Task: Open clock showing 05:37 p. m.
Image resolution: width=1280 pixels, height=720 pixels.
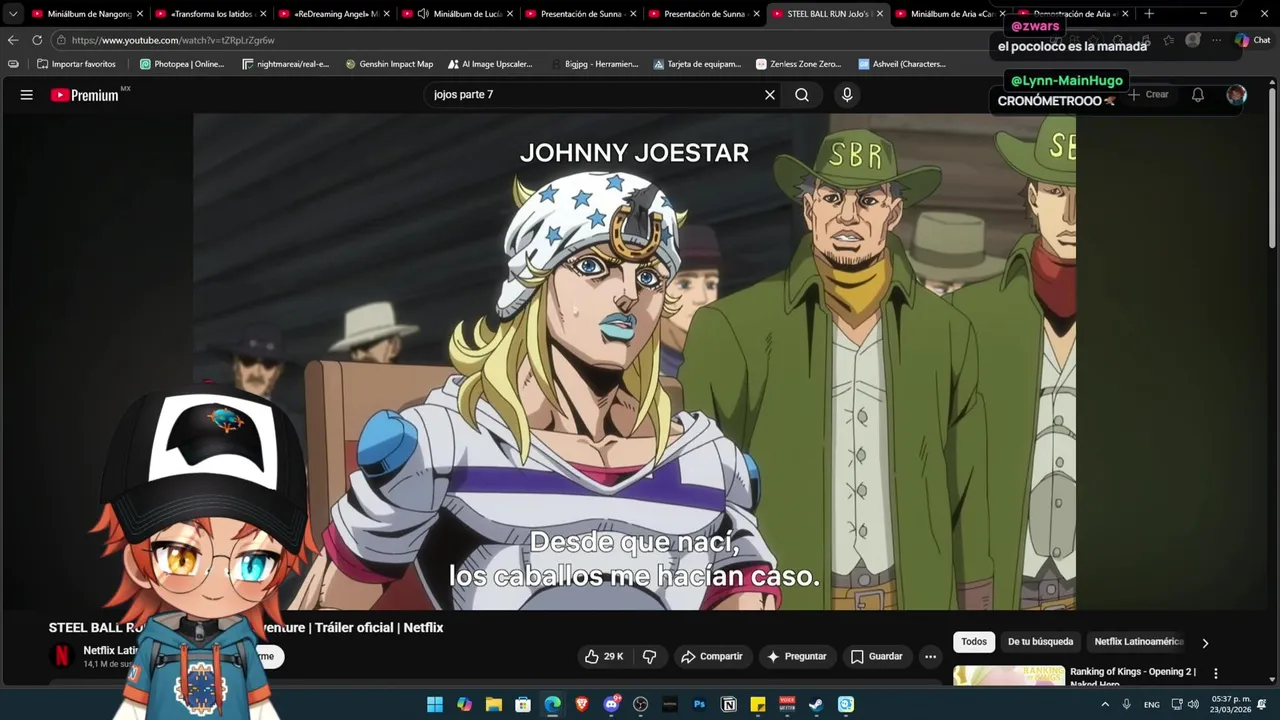Action: pos(1231,704)
